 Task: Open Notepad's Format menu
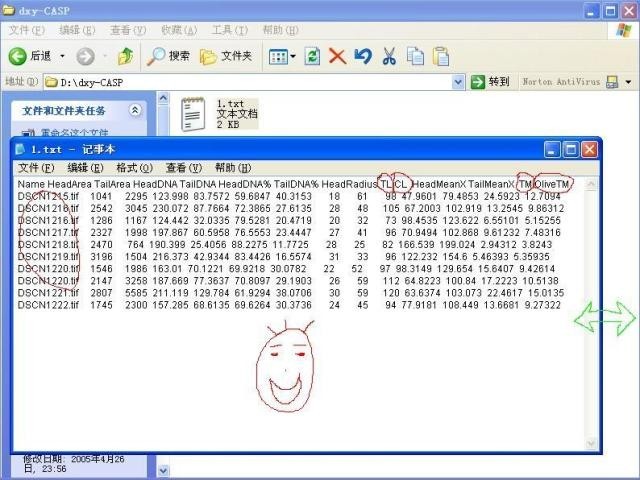click(134, 168)
